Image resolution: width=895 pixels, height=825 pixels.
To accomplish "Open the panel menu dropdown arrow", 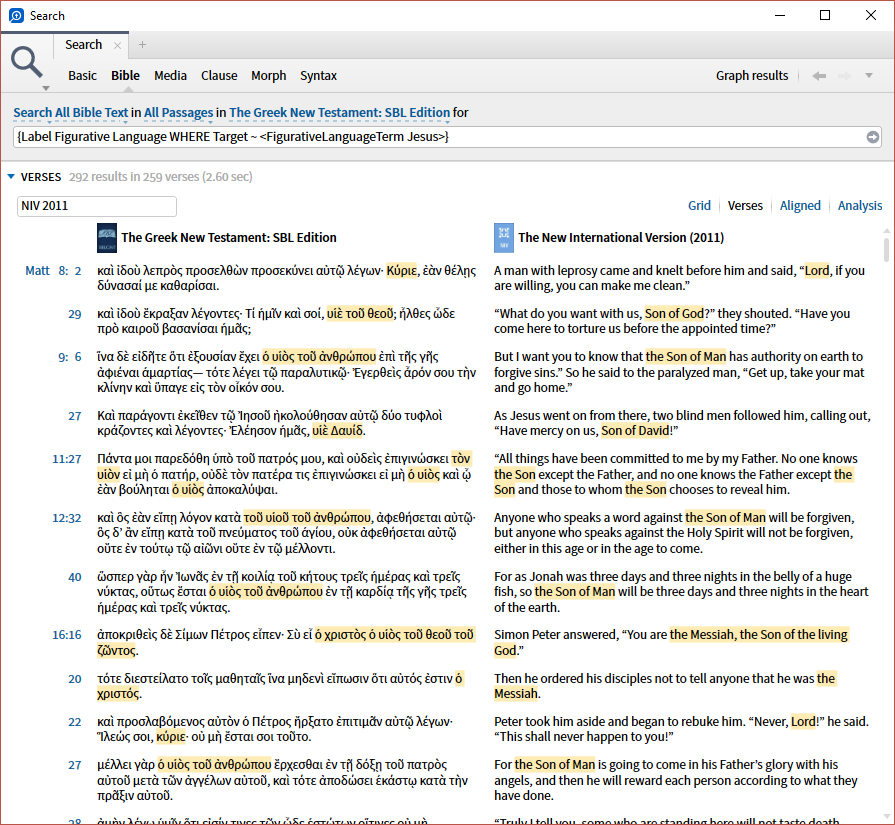I will click(x=869, y=75).
